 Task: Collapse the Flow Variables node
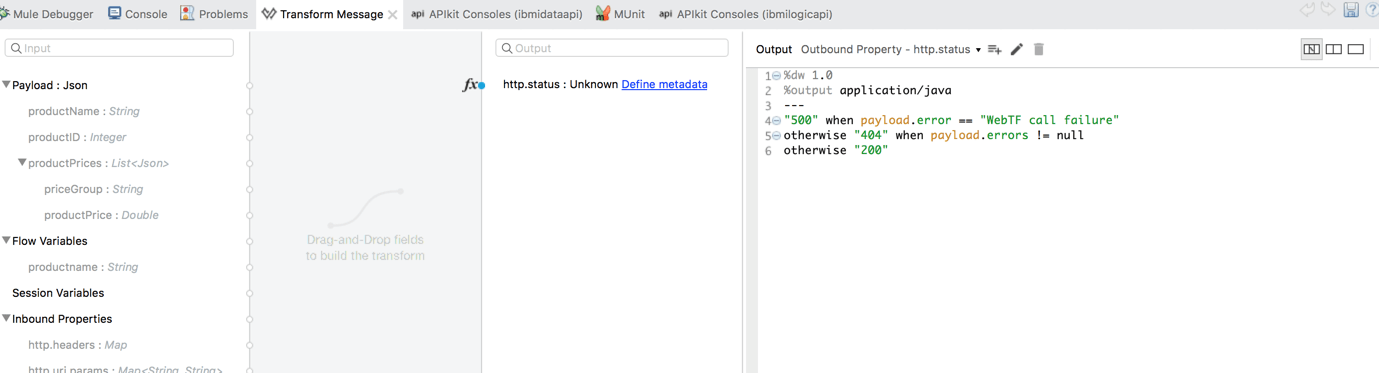click(6, 241)
